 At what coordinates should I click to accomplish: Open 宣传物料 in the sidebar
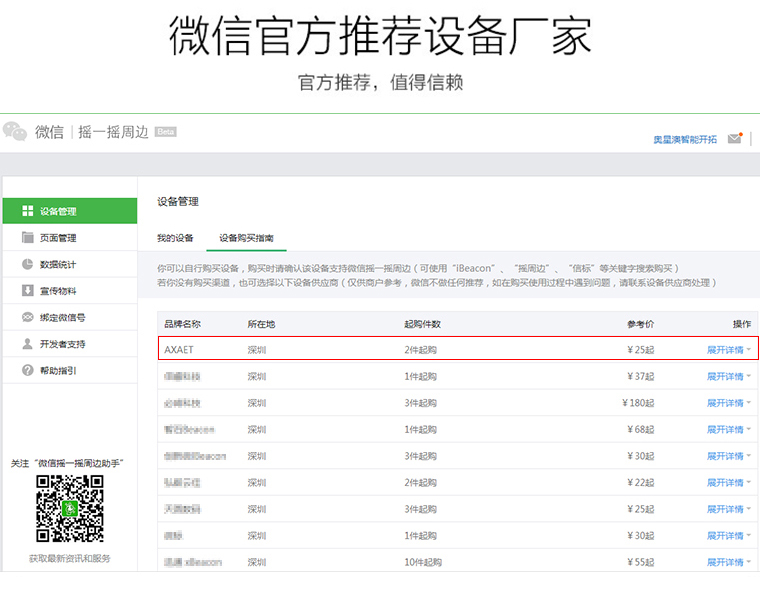(70, 291)
